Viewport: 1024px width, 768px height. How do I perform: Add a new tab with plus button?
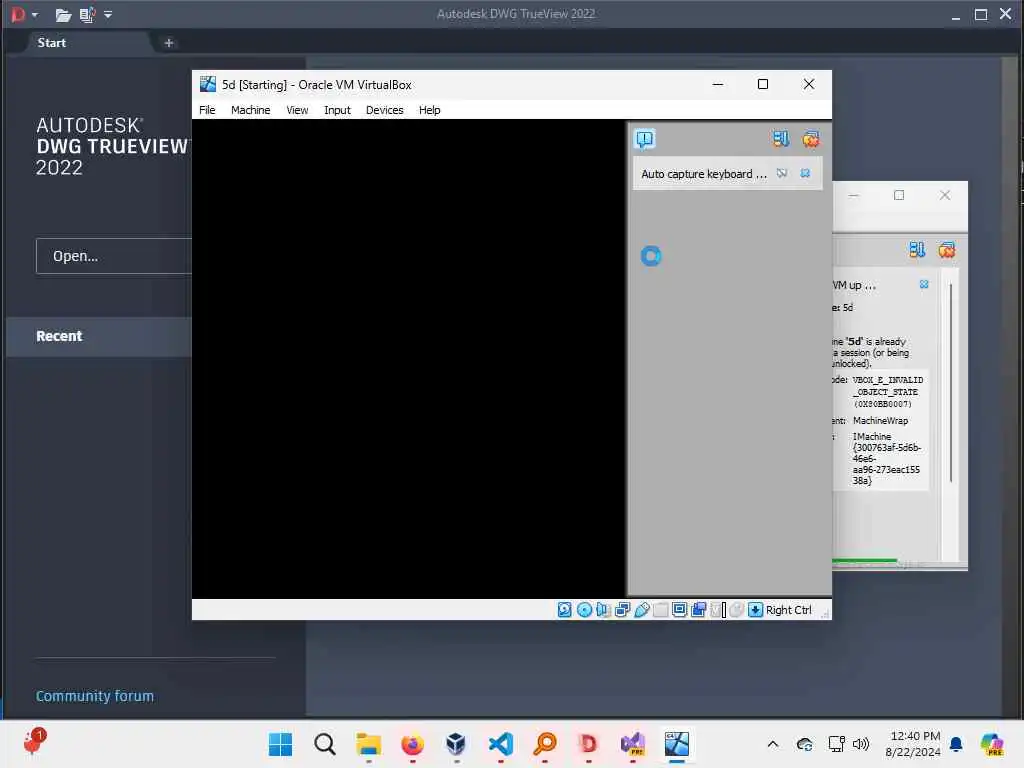[168, 42]
